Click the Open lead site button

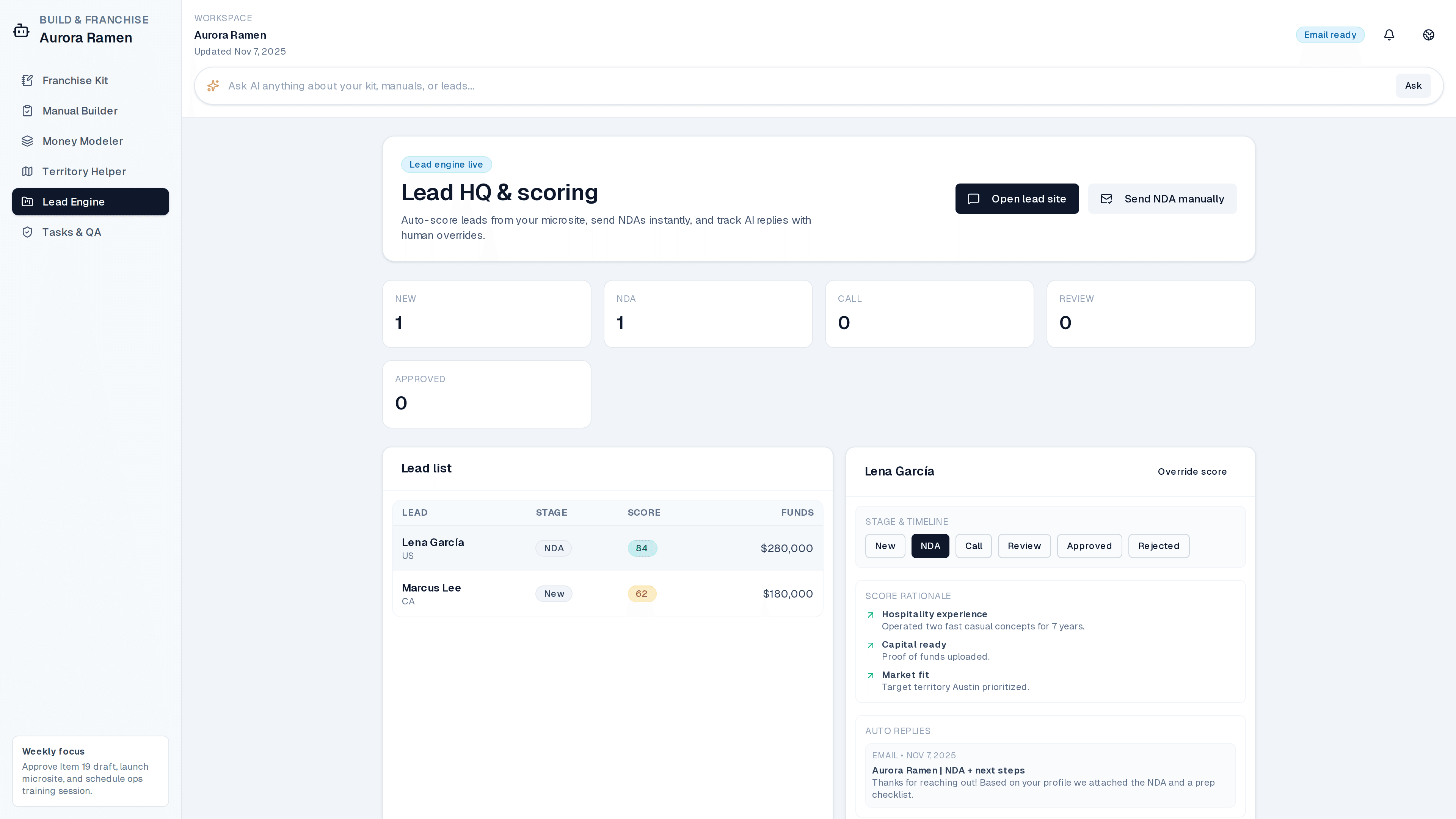(x=1017, y=198)
